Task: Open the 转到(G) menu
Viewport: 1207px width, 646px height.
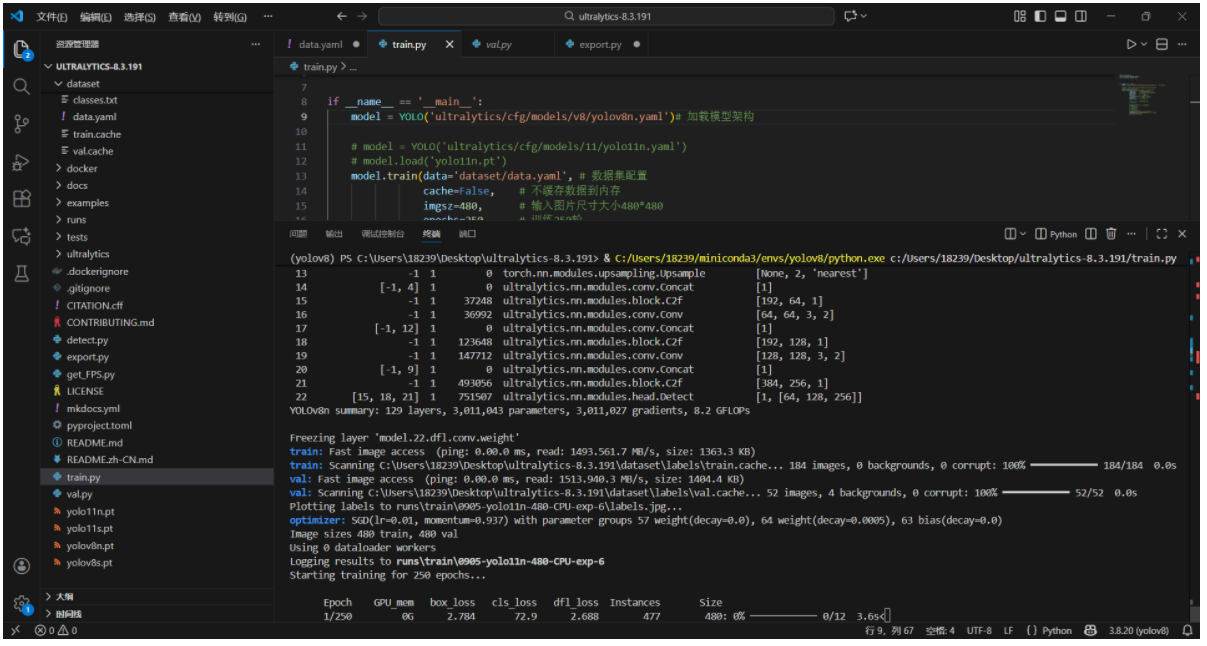Action: coord(230,17)
